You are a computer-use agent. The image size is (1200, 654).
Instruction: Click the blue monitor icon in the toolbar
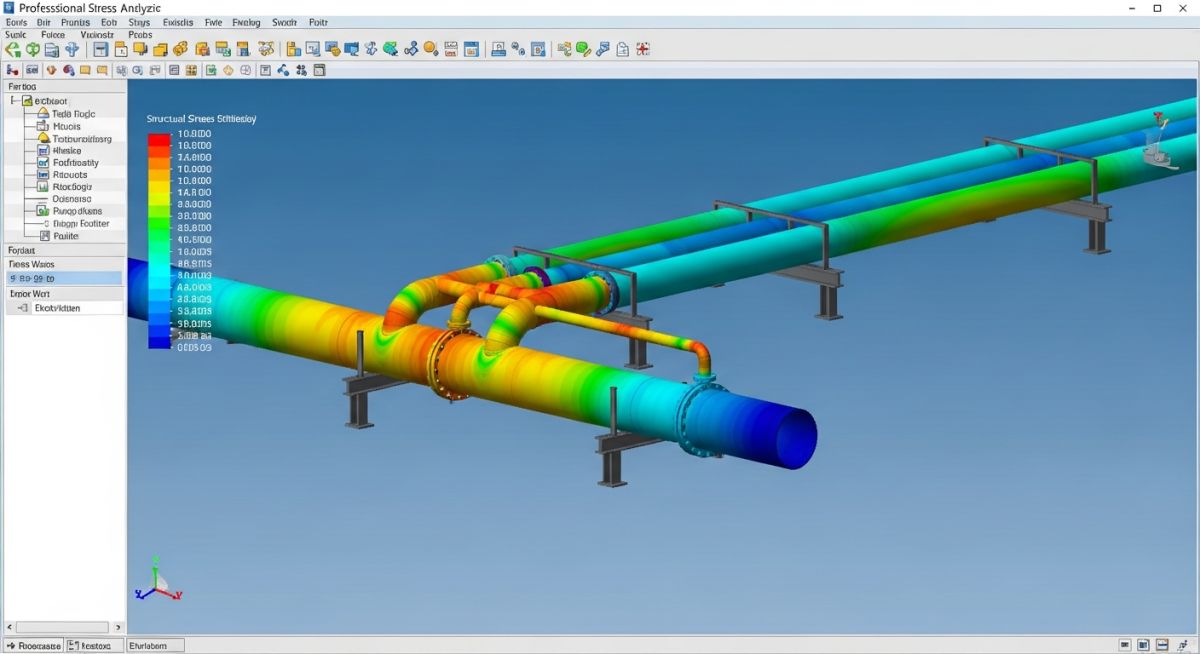pyautogui.click(x=352, y=49)
